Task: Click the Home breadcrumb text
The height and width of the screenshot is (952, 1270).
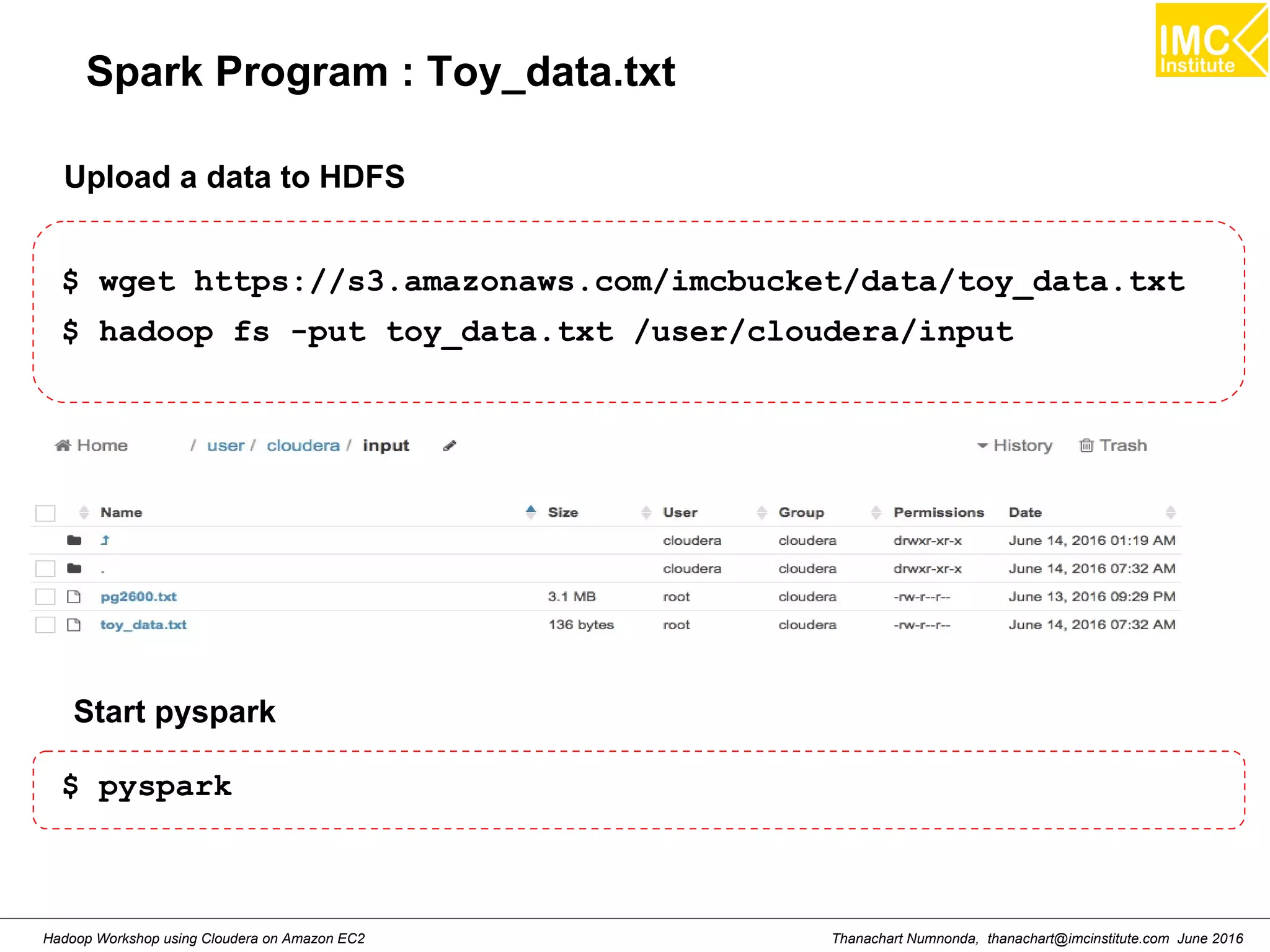Action: (102, 446)
